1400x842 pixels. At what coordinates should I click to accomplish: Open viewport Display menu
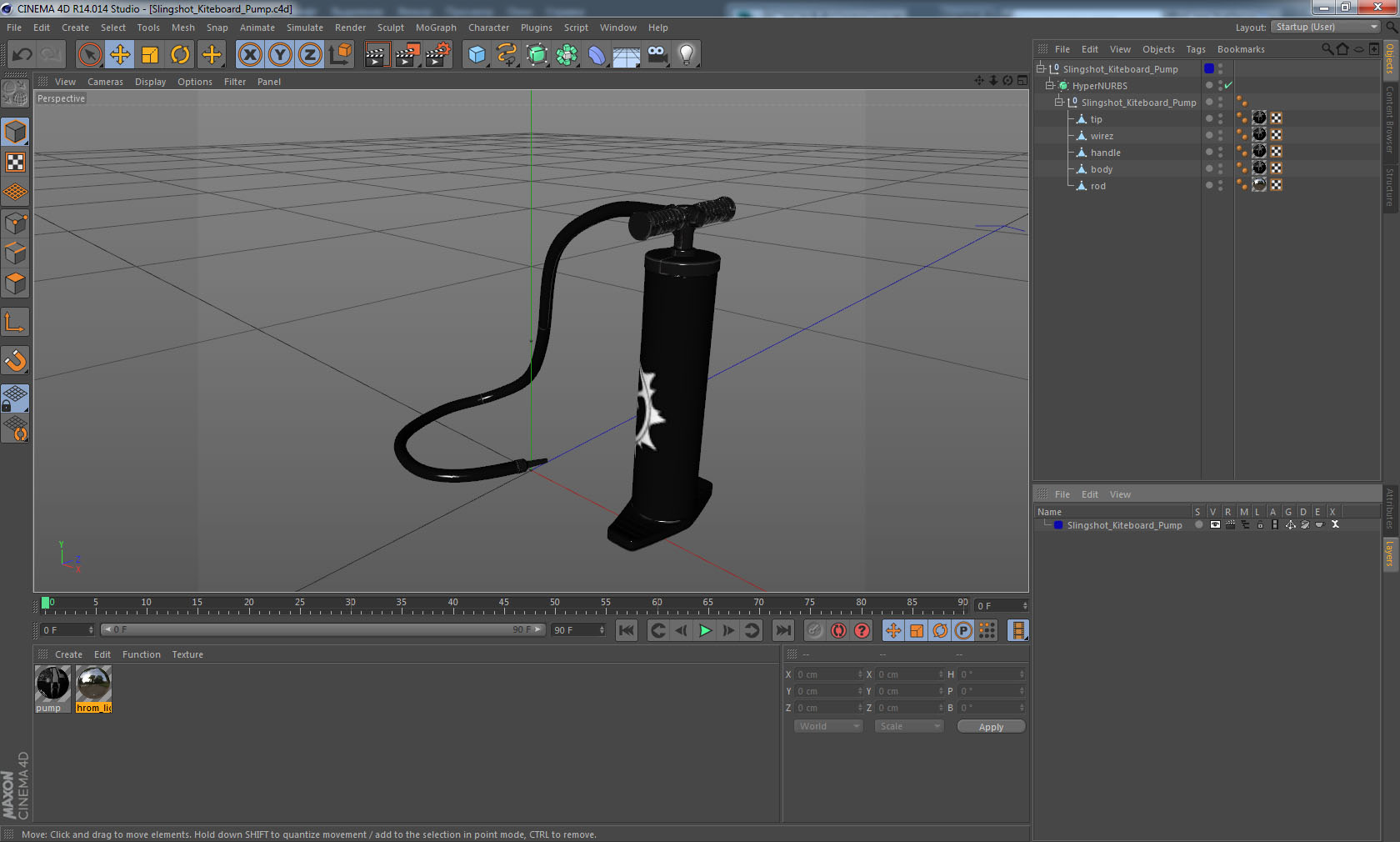pyautogui.click(x=150, y=82)
